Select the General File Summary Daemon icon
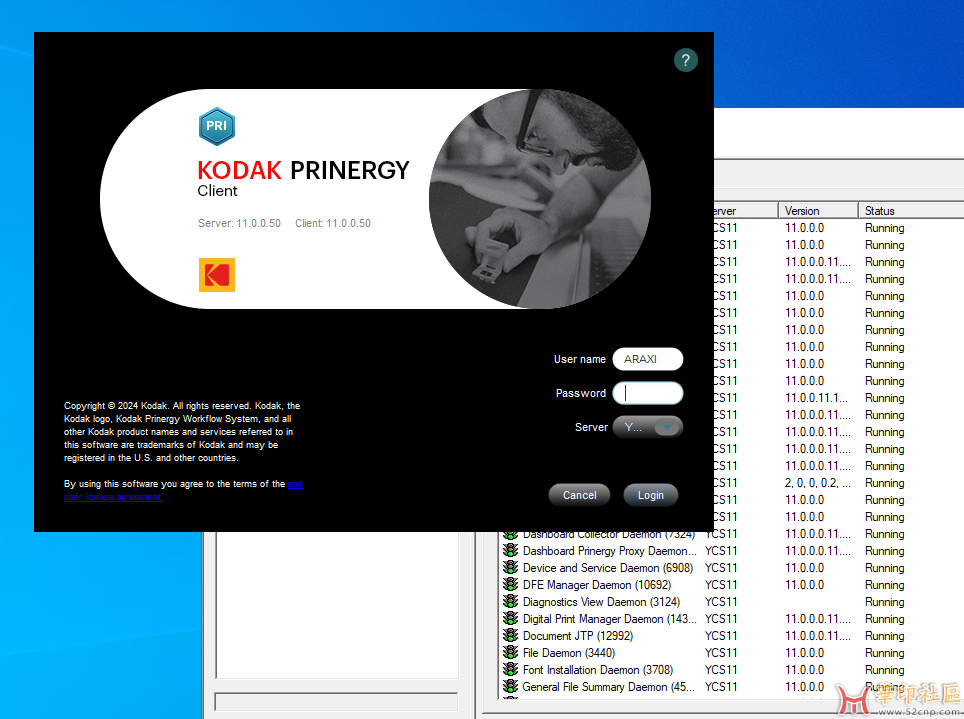Viewport: 964px width, 719px height. point(510,686)
